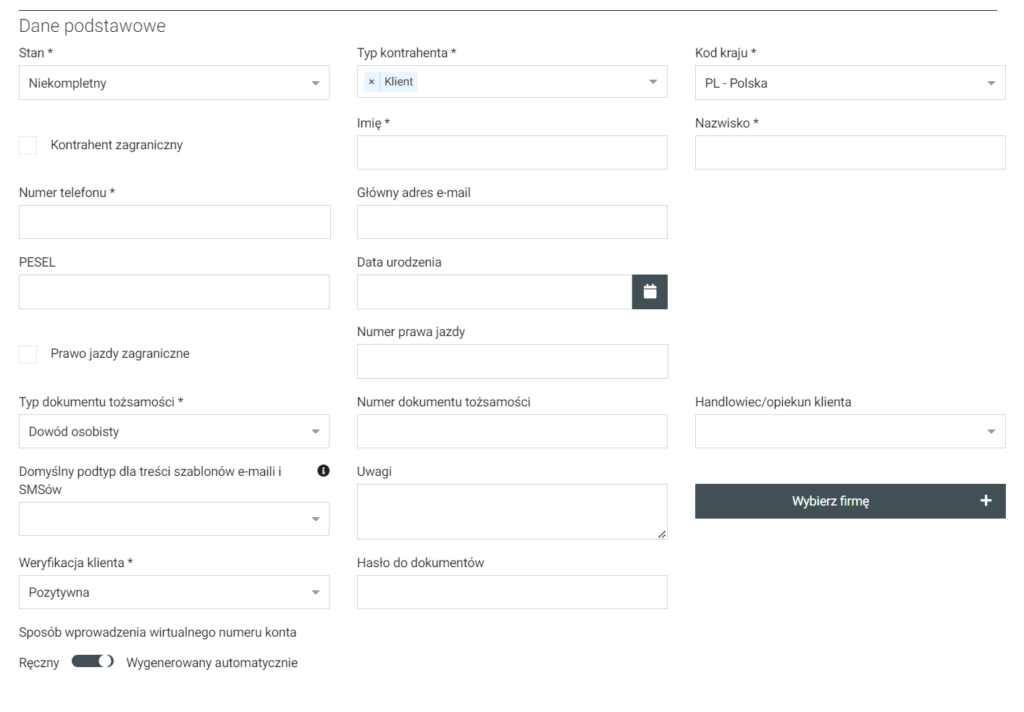Click inside the Uwagi text area

[x=512, y=512]
